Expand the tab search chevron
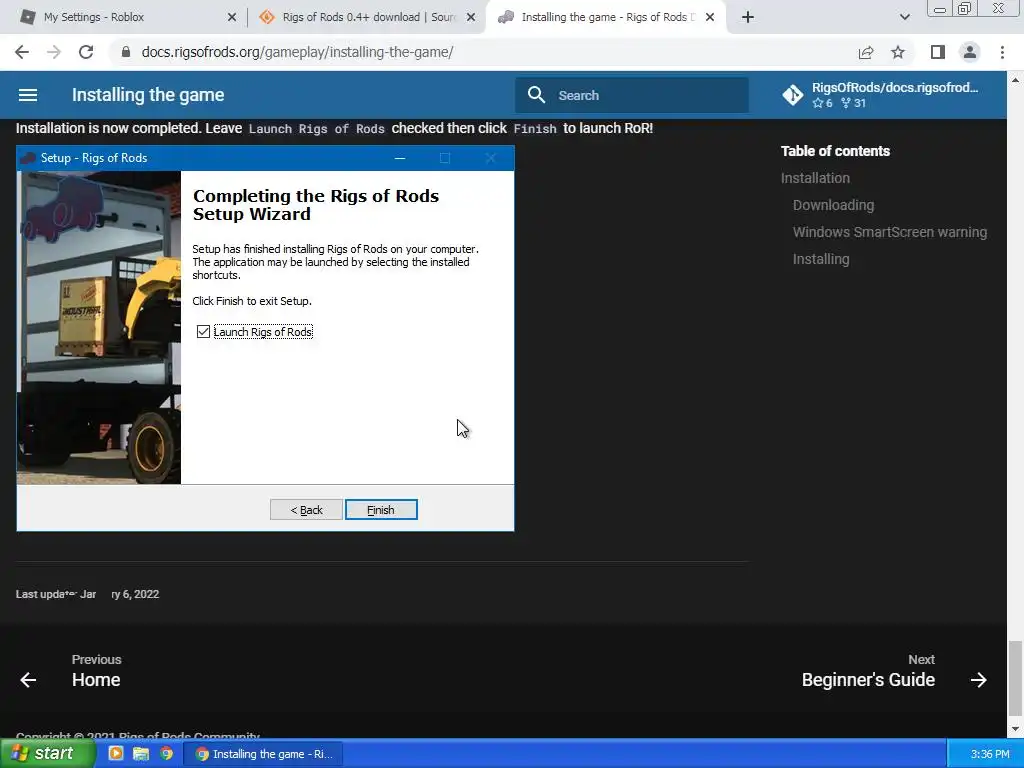Screen dimensions: 1024x768 tap(904, 18)
